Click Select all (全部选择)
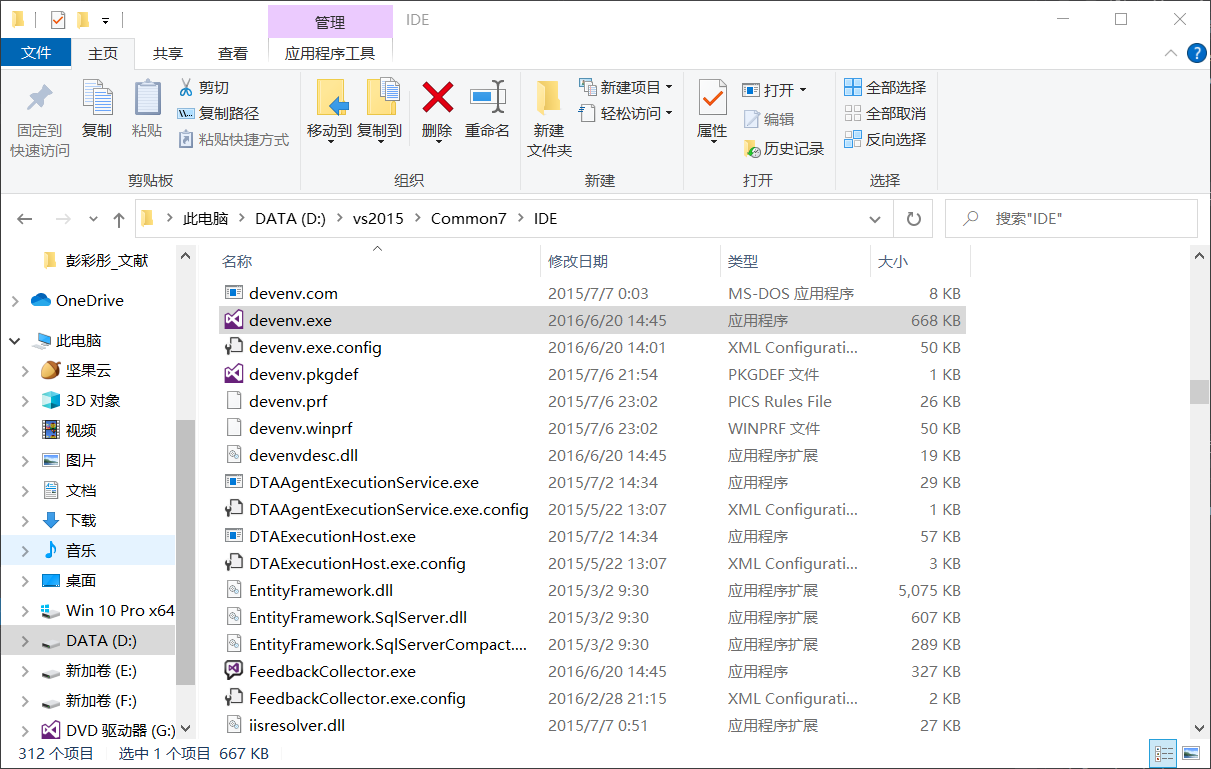 885,88
